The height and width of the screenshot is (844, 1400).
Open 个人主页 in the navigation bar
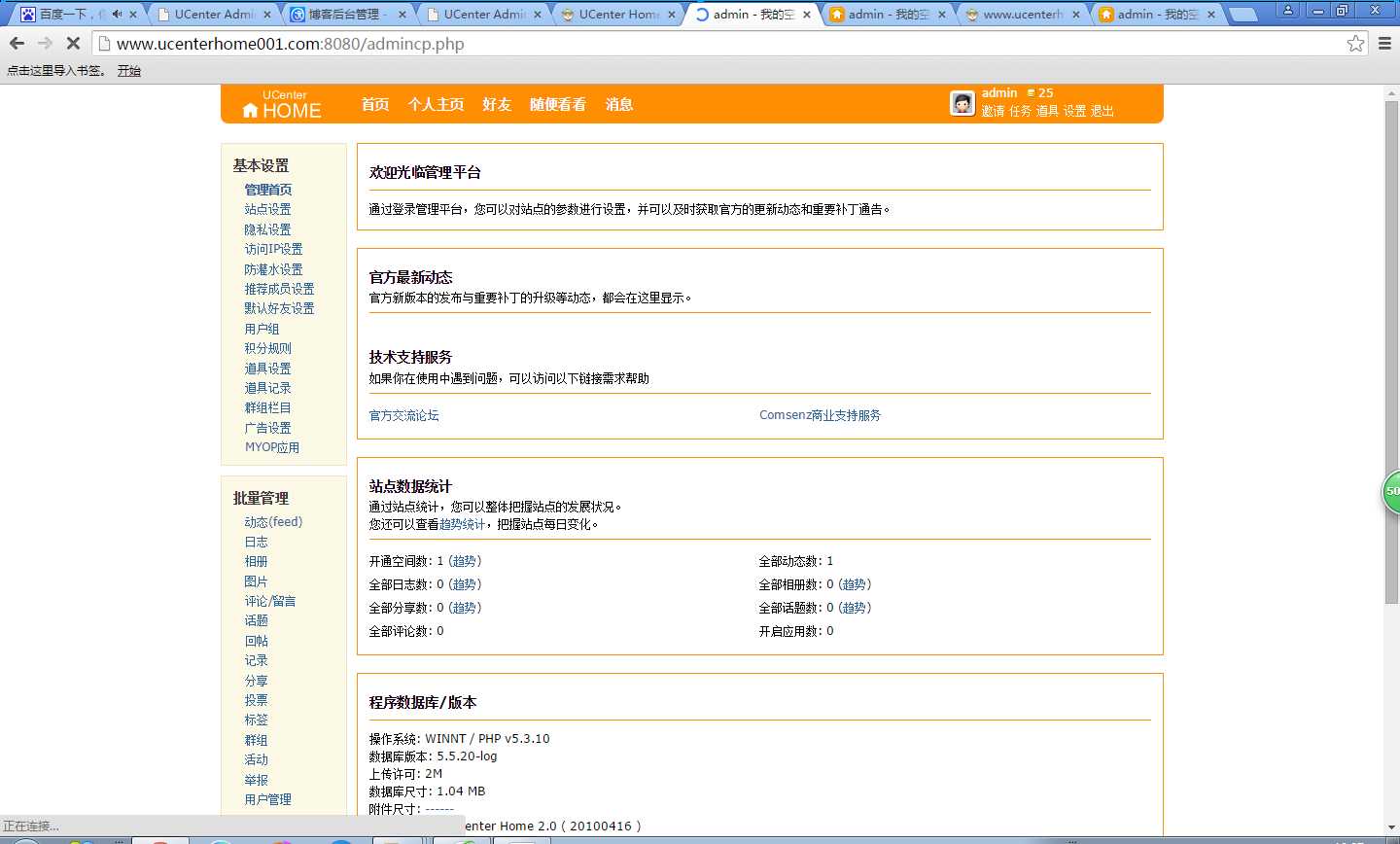pyautogui.click(x=436, y=104)
